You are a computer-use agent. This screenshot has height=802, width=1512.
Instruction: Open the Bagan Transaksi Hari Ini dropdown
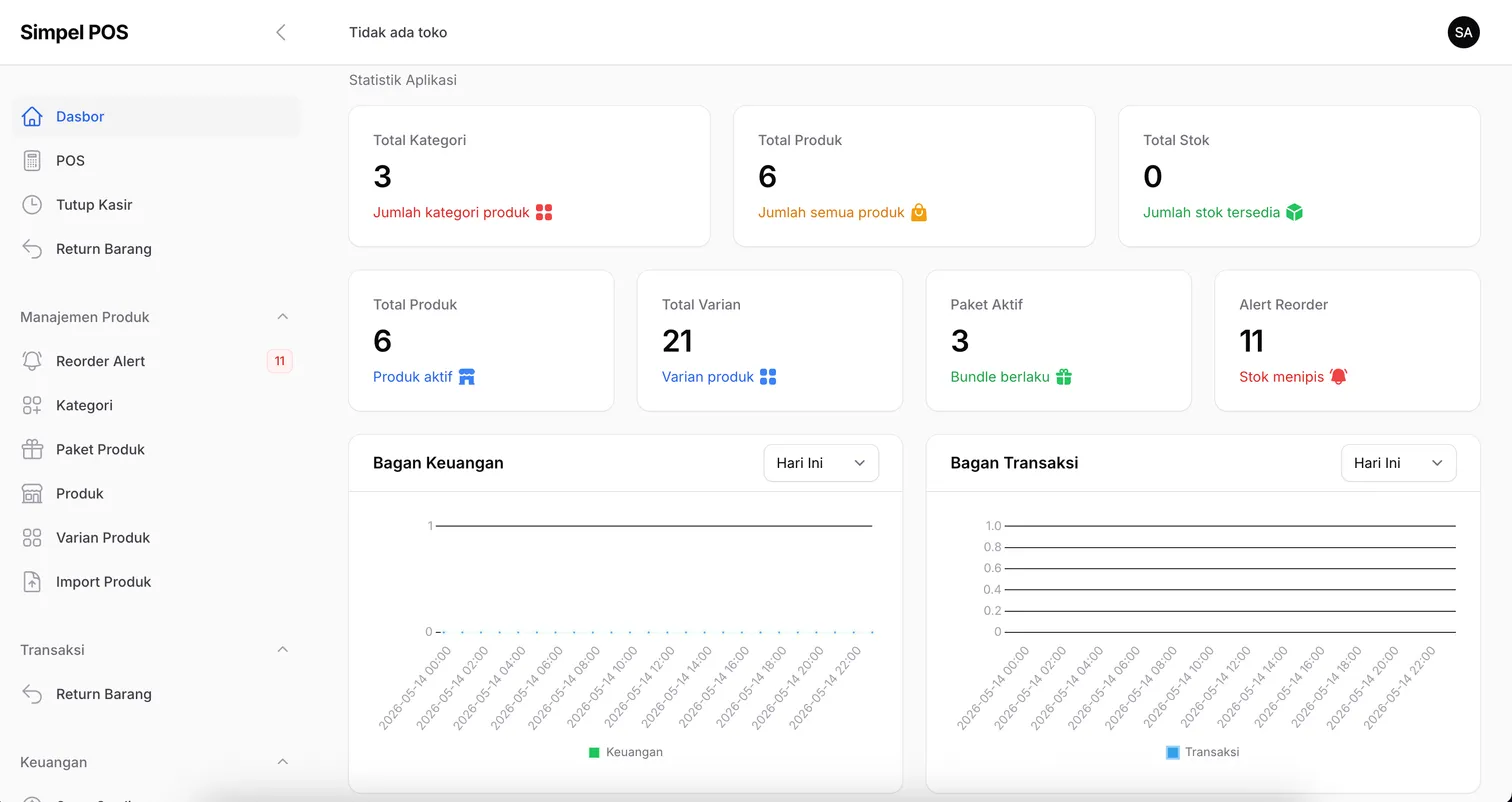[x=1398, y=463]
